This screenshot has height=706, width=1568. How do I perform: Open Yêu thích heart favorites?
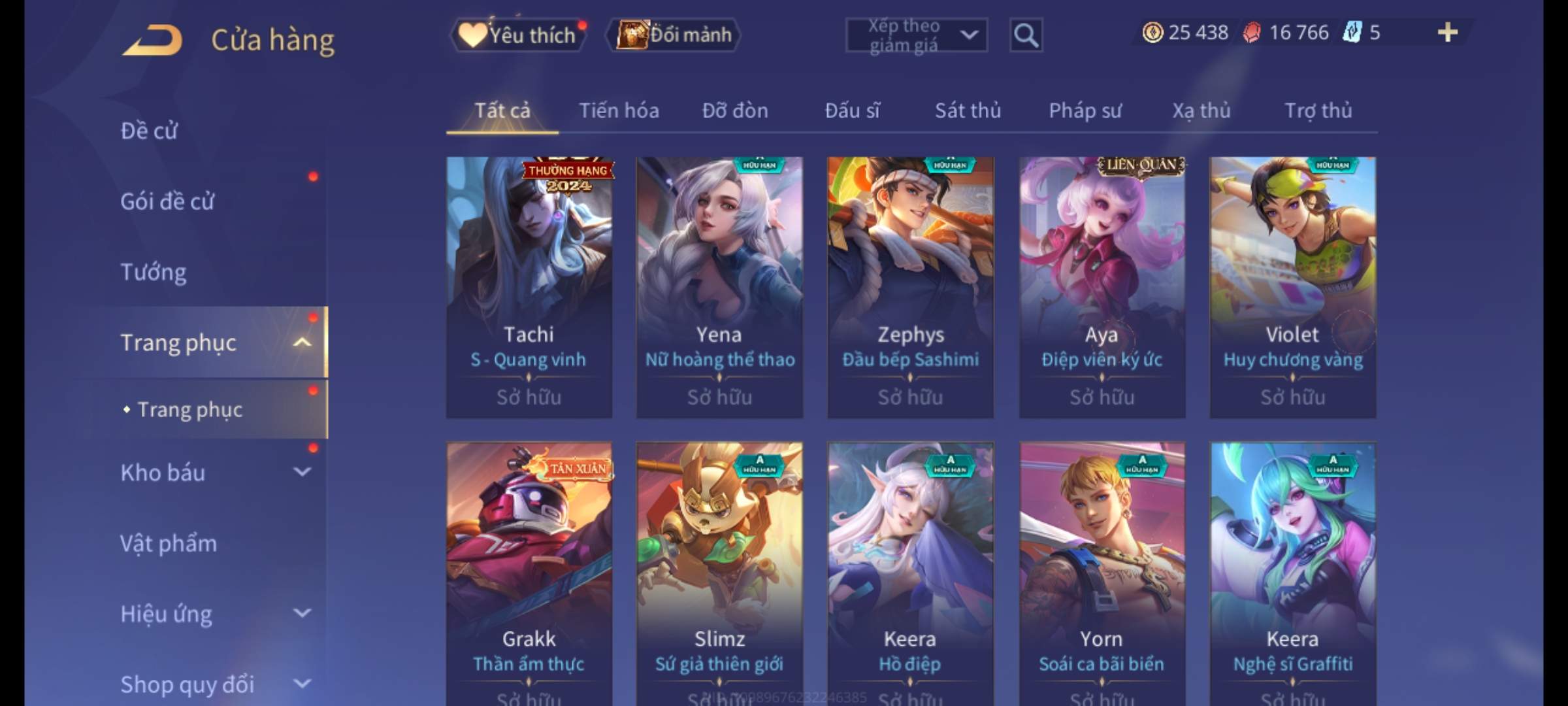[519, 35]
